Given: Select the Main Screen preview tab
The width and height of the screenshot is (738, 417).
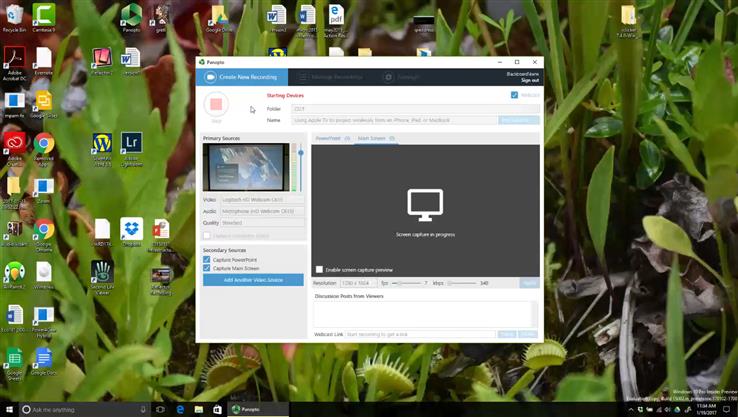Looking at the screenshot, I should tap(375, 138).
